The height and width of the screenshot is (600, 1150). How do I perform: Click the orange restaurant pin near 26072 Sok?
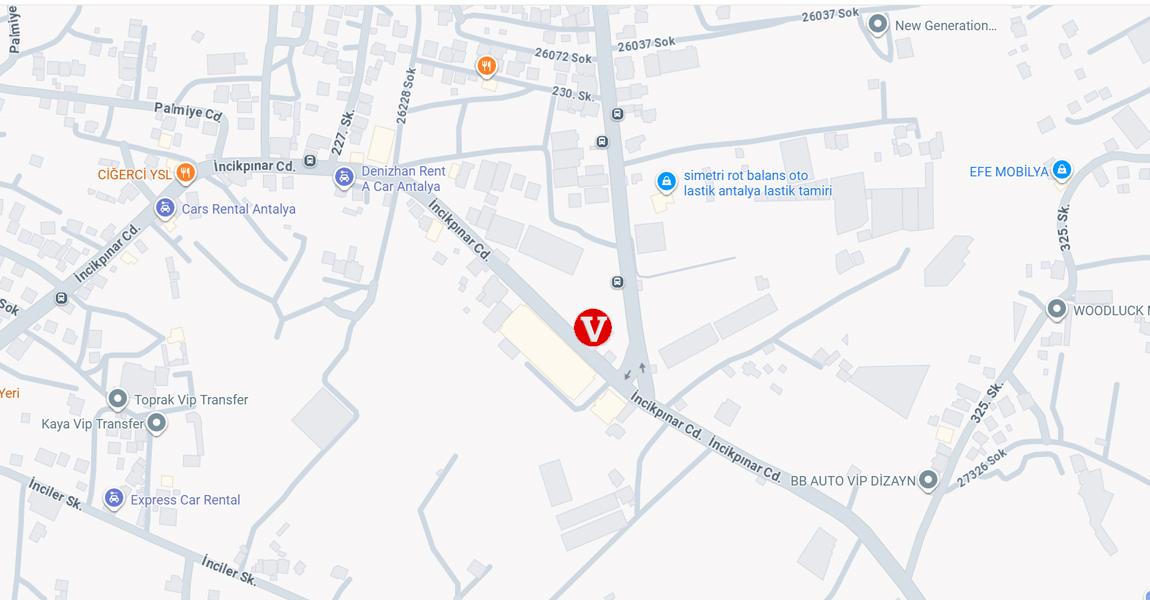tap(486, 67)
